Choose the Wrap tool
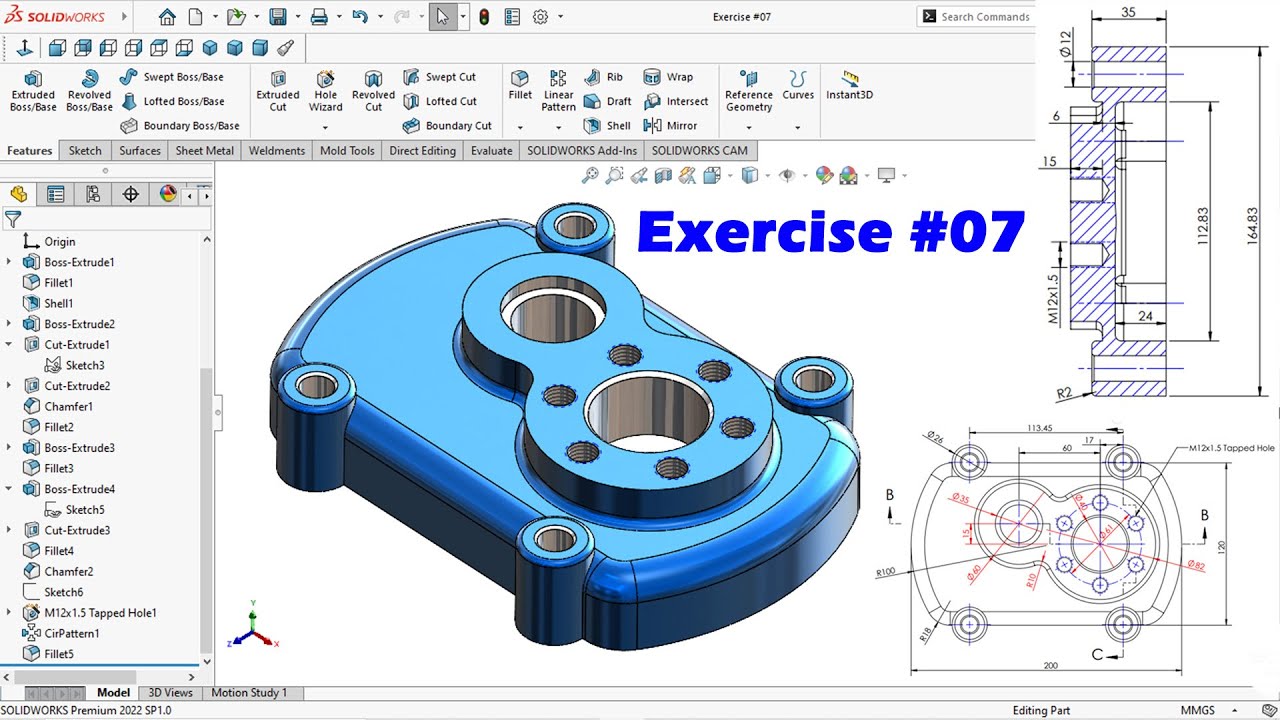Image resolution: width=1280 pixels, height=720 pixels. pos(668,77)
